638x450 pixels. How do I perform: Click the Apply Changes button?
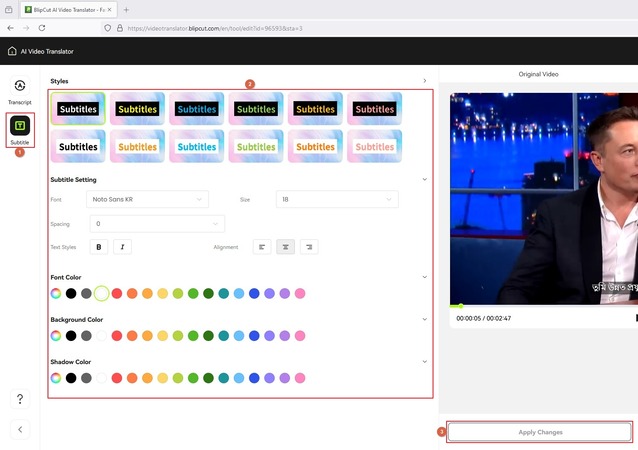540,432
